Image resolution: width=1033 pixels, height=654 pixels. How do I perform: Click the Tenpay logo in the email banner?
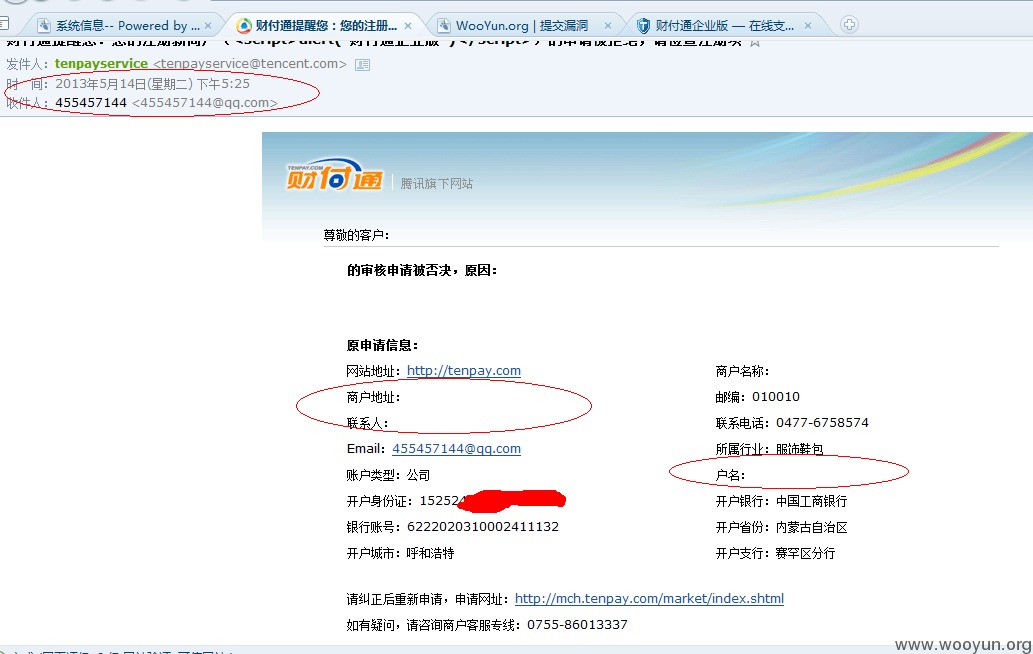click(x=334, y=175)
